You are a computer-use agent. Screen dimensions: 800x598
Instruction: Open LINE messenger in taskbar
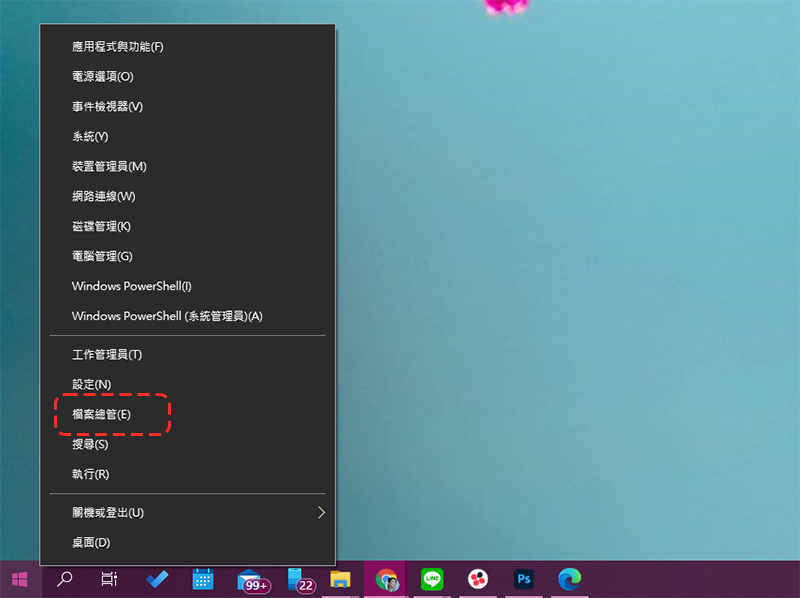coord(432,579)
